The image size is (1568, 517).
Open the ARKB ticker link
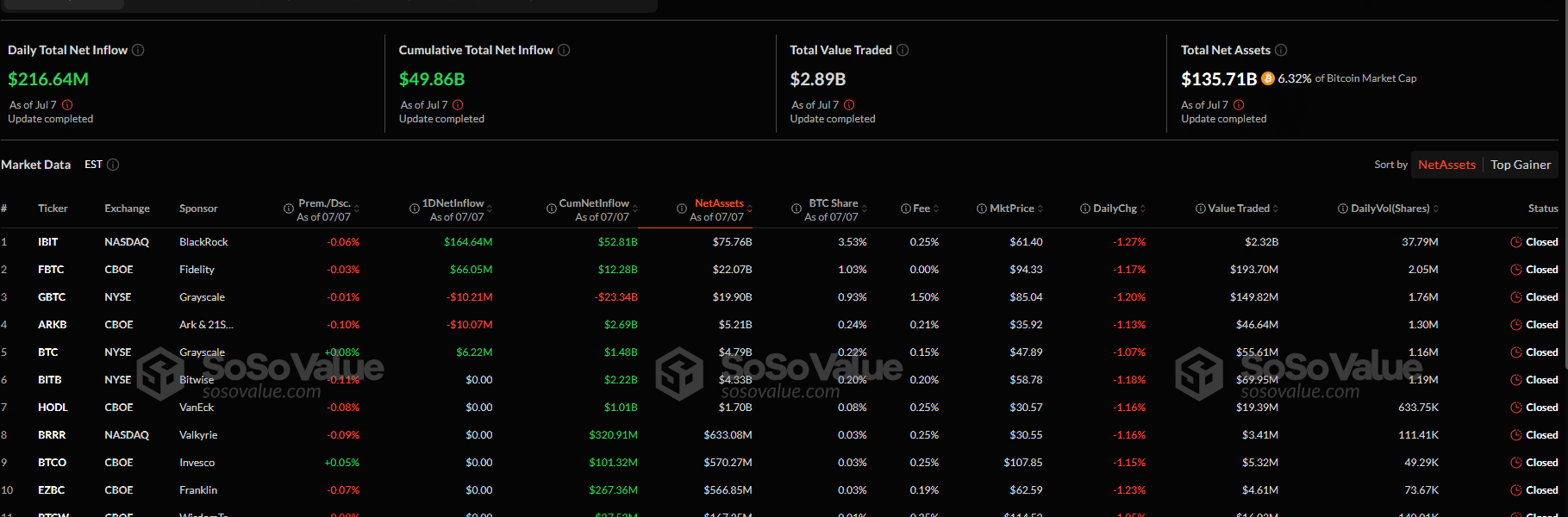coord(52,325)
